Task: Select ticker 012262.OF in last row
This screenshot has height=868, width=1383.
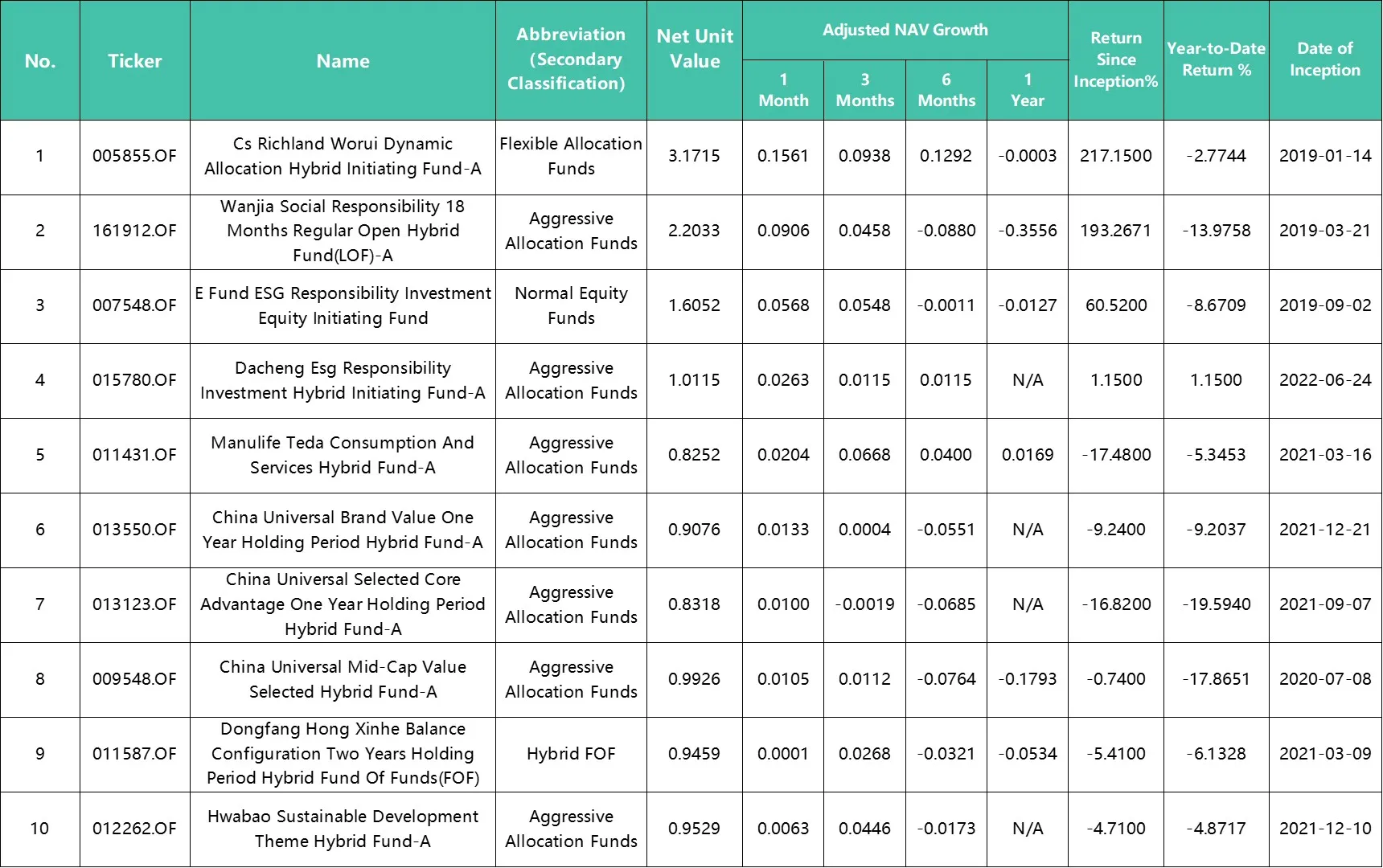Action: [134, 829]
